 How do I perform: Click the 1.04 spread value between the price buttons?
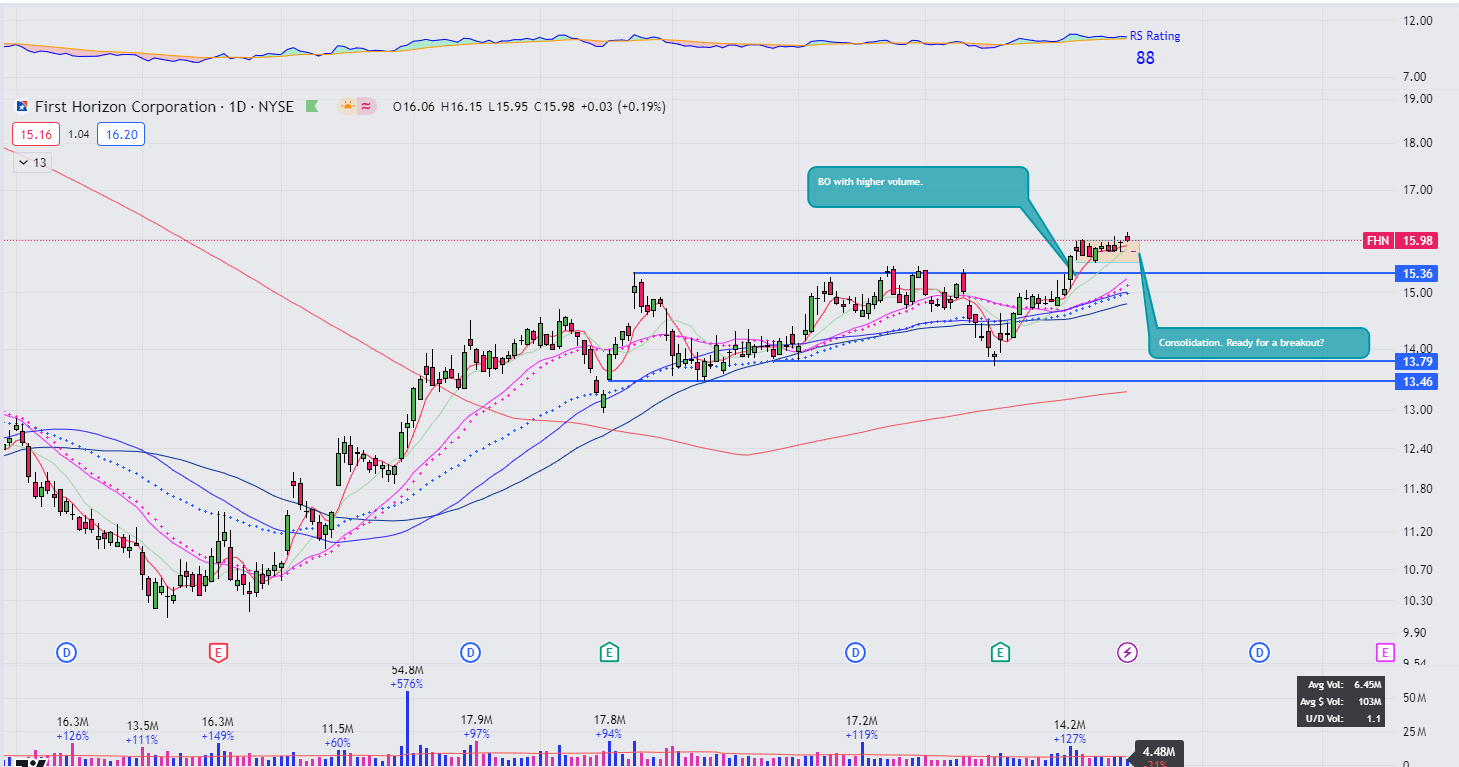(79, 133)
